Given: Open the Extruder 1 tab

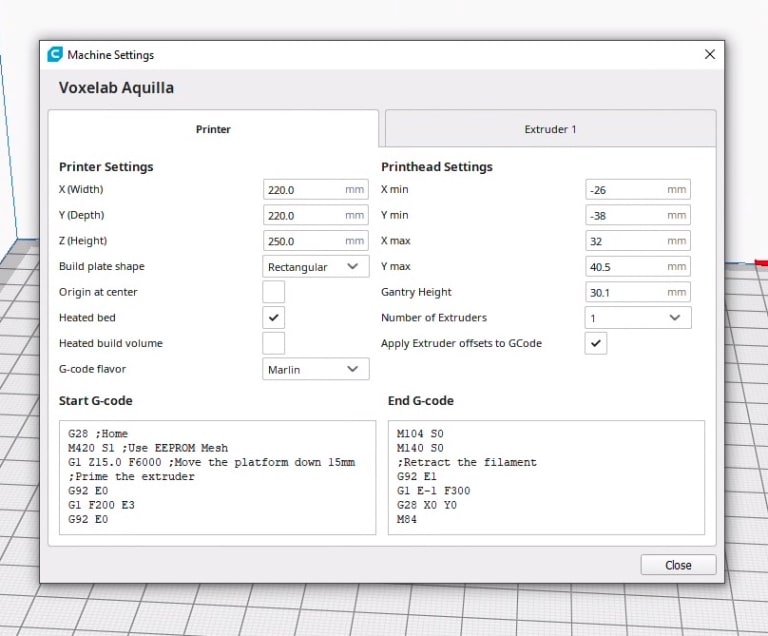Looking at the screenshot, I should point(551,129).
